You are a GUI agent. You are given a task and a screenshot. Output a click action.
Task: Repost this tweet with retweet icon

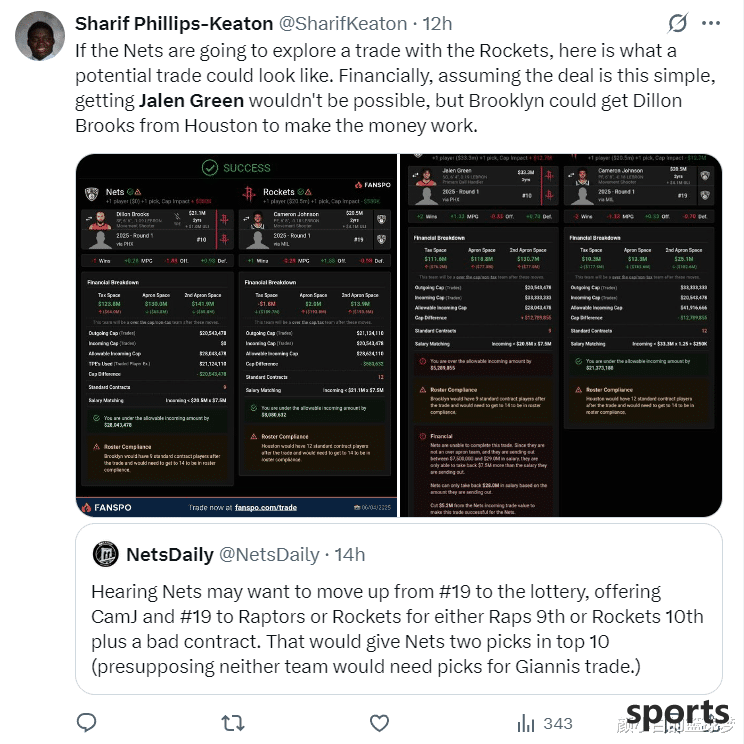point(233,723)
